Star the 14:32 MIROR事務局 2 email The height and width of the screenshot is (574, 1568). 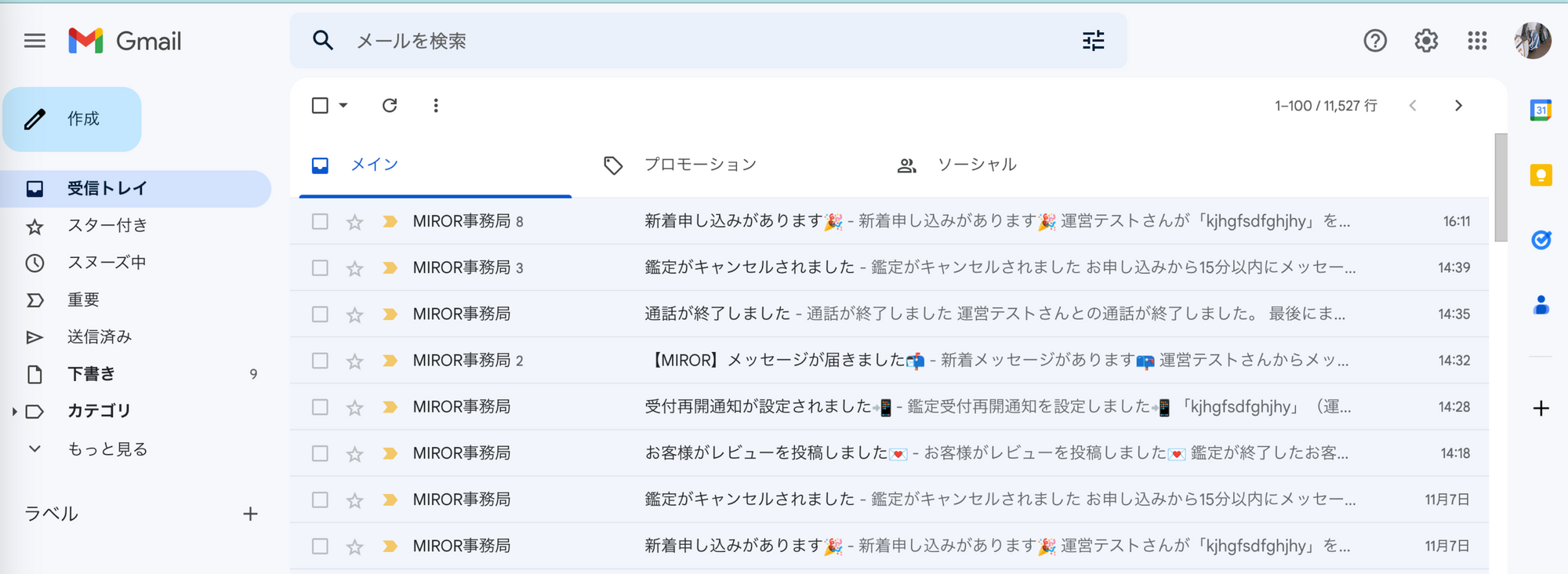[355, 361]
